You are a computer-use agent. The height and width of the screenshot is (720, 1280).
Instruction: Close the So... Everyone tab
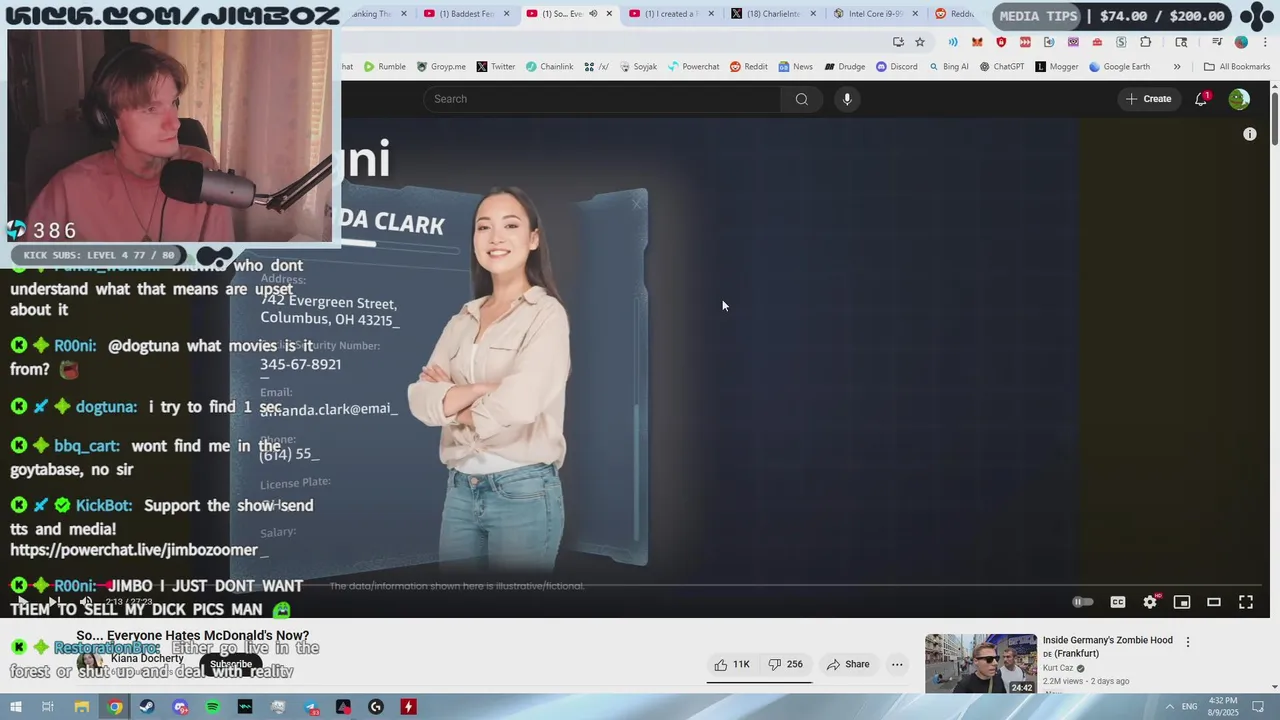609,14
